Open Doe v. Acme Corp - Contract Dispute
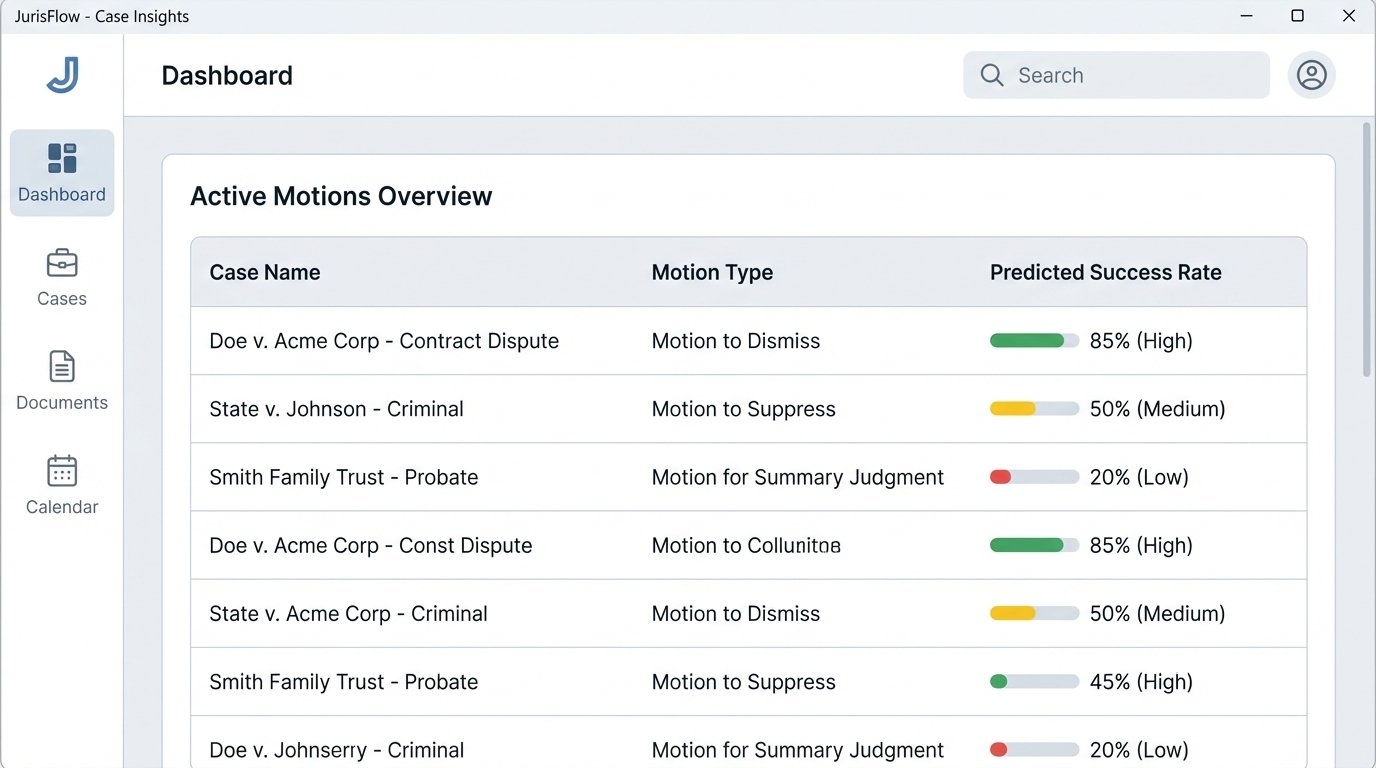Screen dimensions: 1376x768 pyautogui.click(x=384, y=341)
